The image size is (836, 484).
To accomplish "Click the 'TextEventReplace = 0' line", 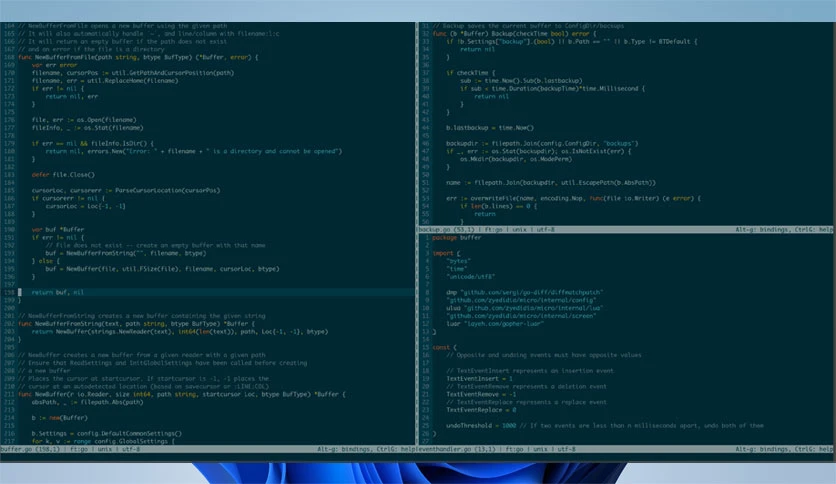I will (x=481, y=410).
